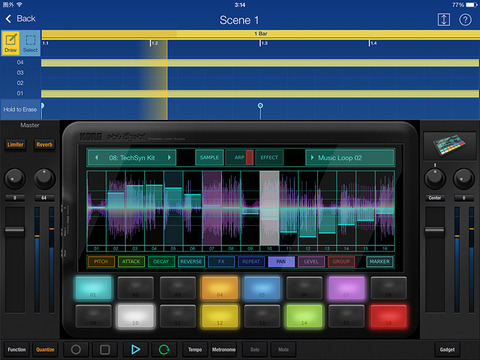The image size is (480, 360).
Task: Tap the dark pad 13
Action: click(262, 316)
